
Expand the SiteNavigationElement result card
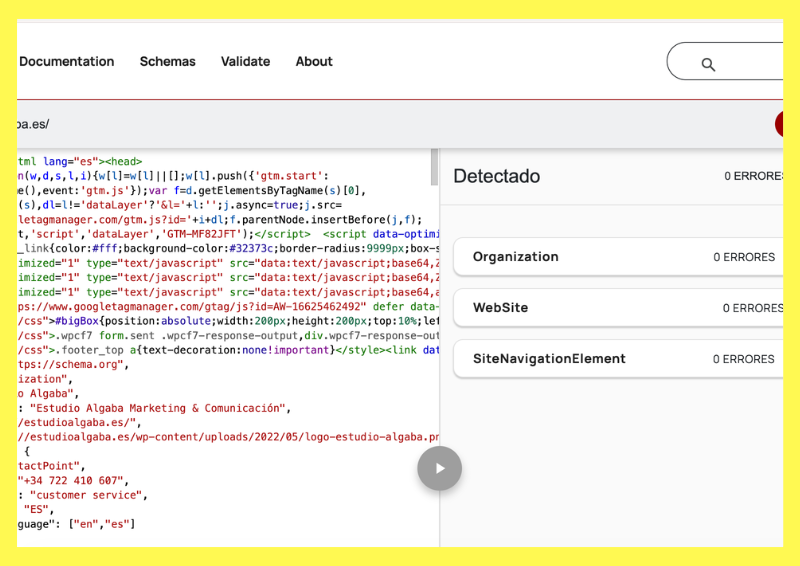pos(618,359)
